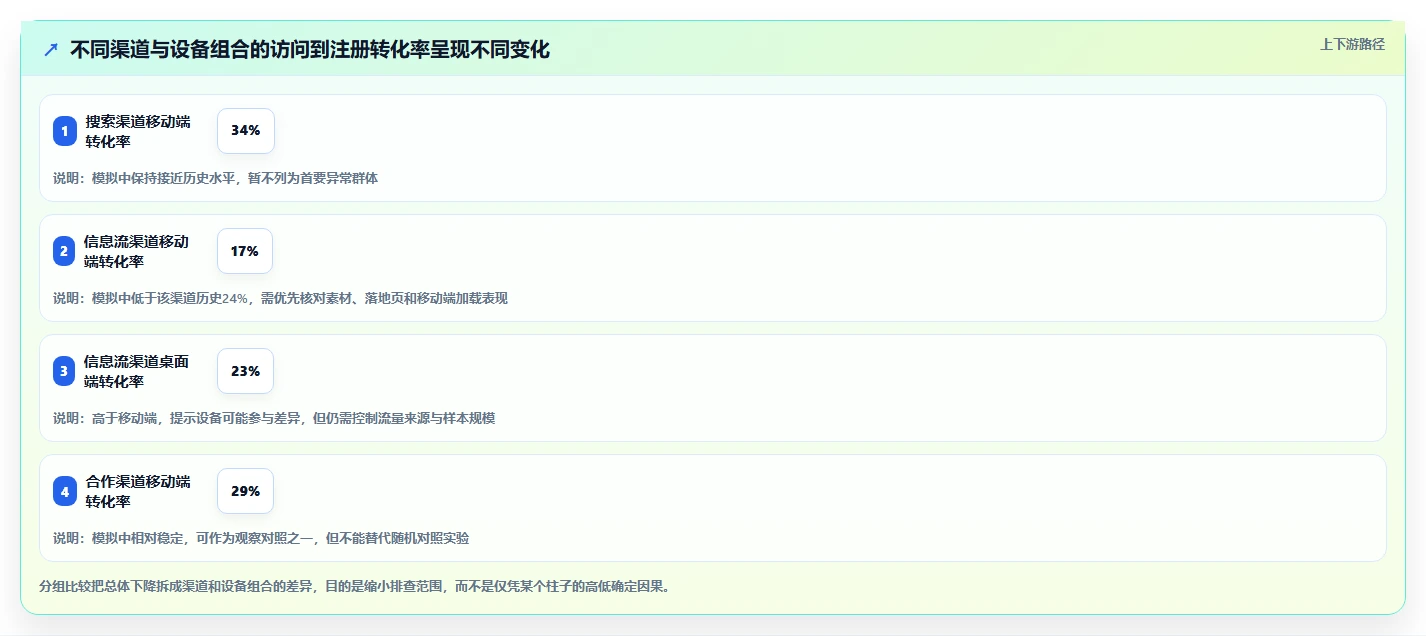Click the number 1 badge for 搜索渠道移动端
Viewport: 1426px width, 636px height.
click(65, 131)
